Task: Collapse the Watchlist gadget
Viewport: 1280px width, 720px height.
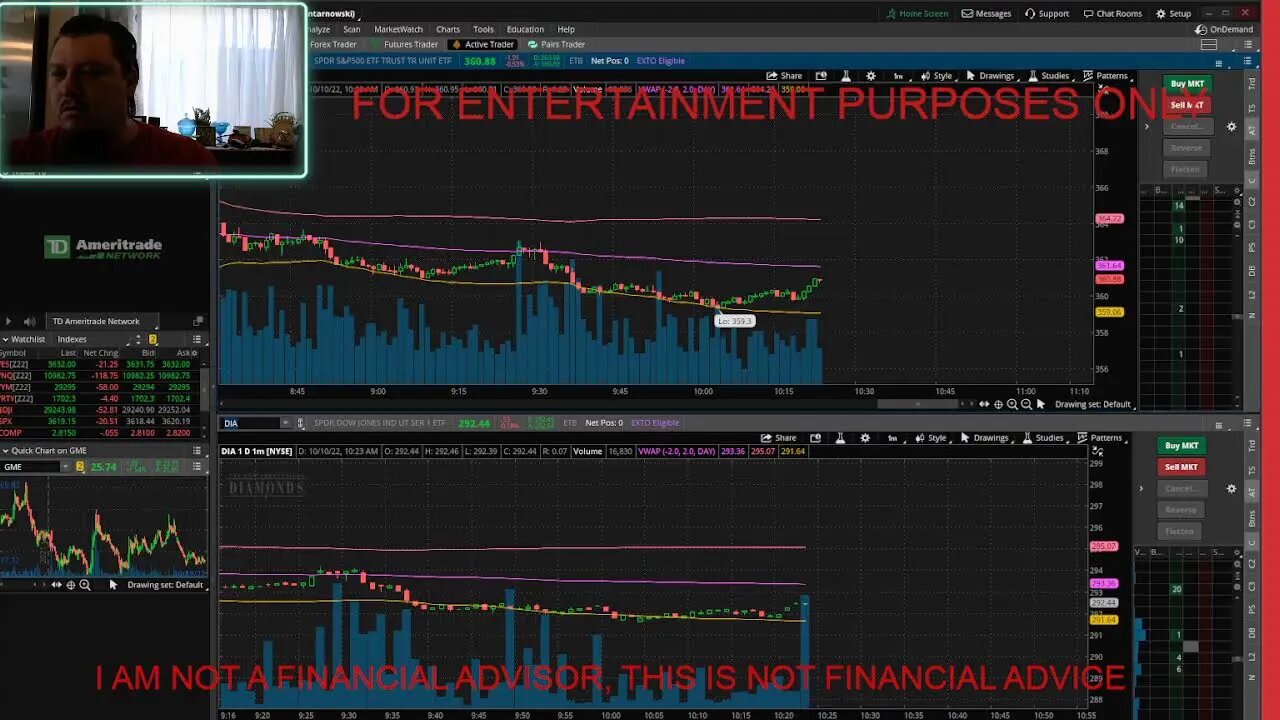Action: [x=5, y=339]
